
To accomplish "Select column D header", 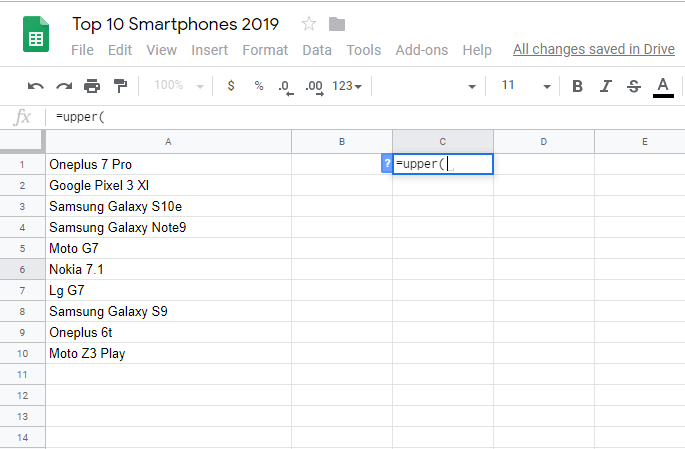I will tap(544, 142).
